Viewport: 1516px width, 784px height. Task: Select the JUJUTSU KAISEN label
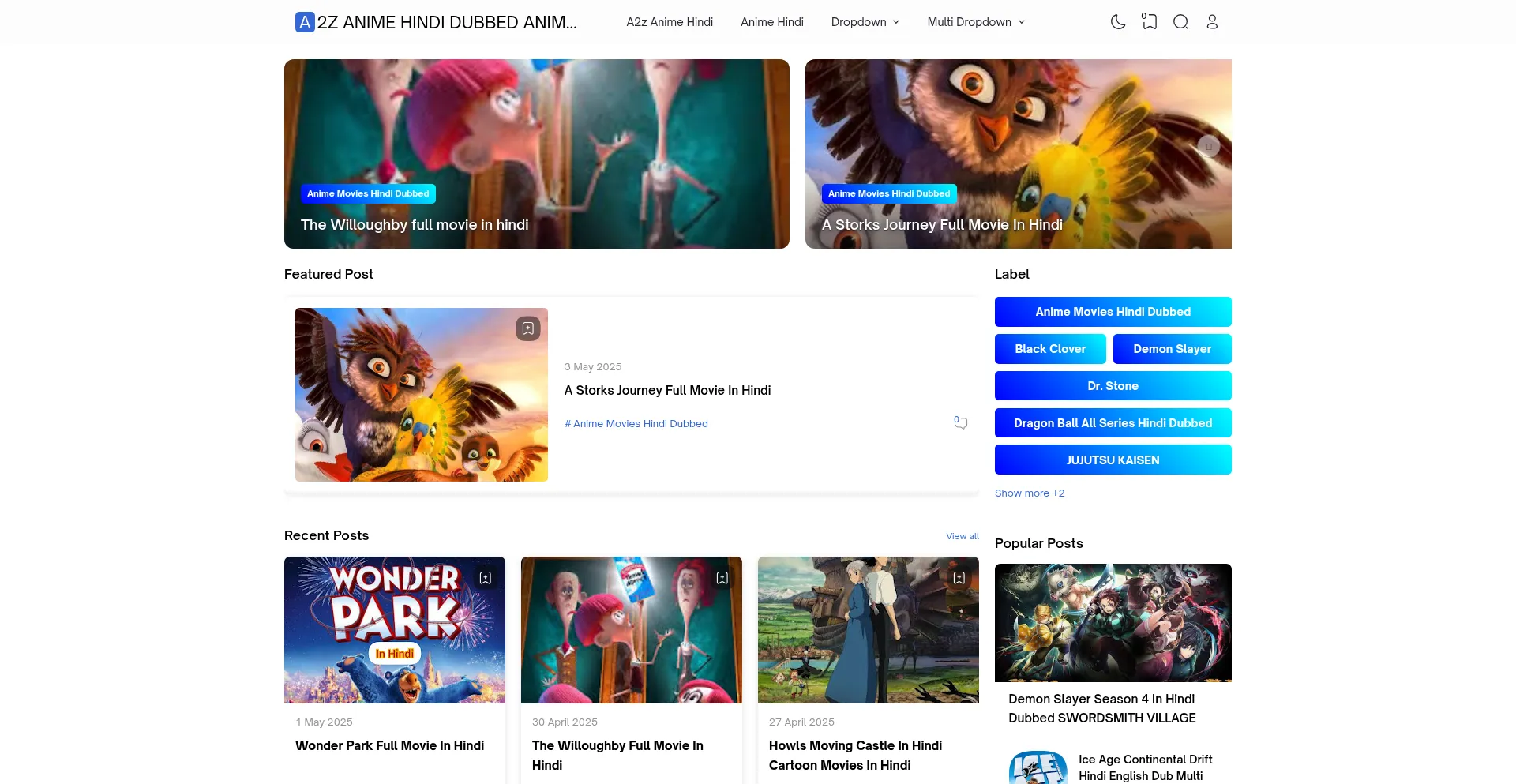coord(1113,460)
